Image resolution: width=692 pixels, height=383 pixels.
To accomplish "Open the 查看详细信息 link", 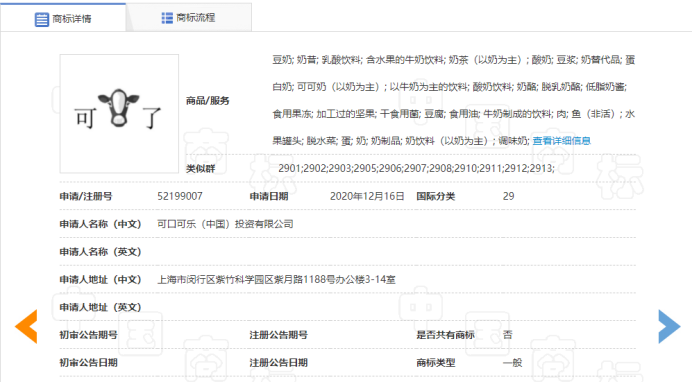I will pyautogui.click(x=561, y=141).
